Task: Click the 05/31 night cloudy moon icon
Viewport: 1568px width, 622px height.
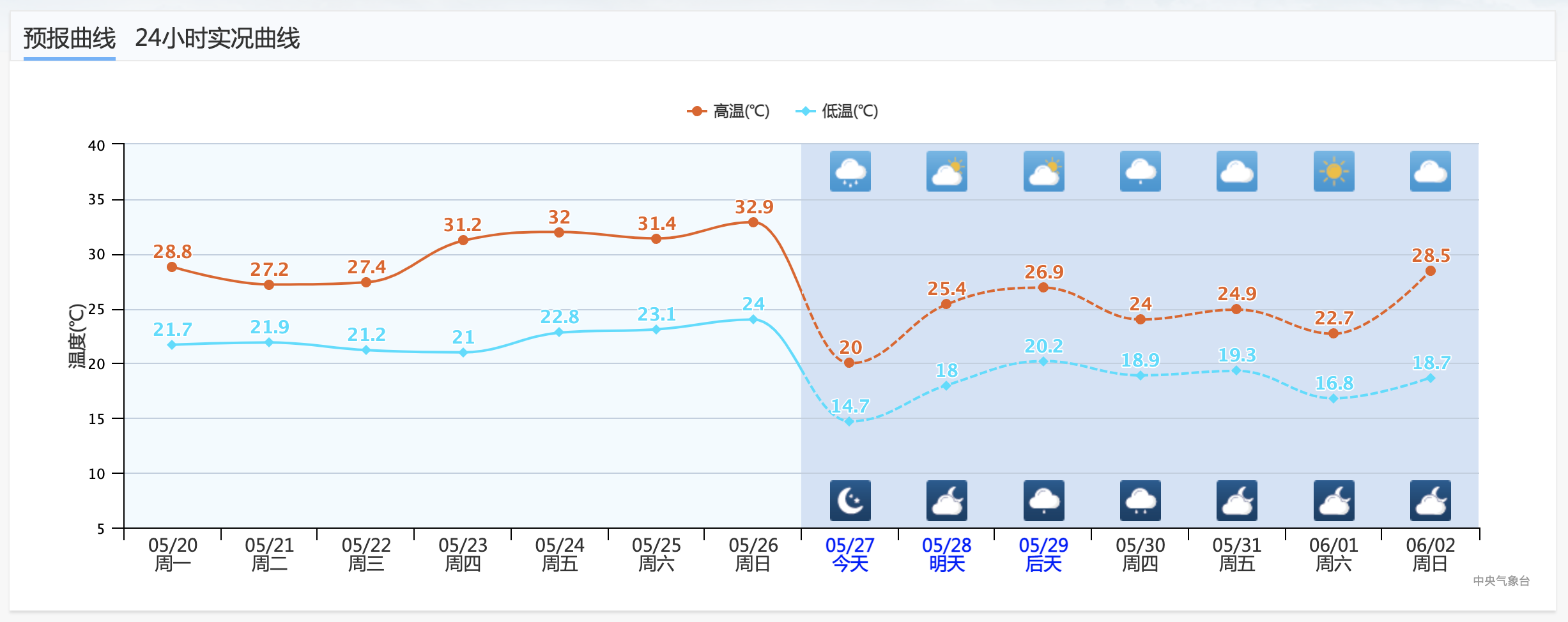Action: click(1236, 501)
